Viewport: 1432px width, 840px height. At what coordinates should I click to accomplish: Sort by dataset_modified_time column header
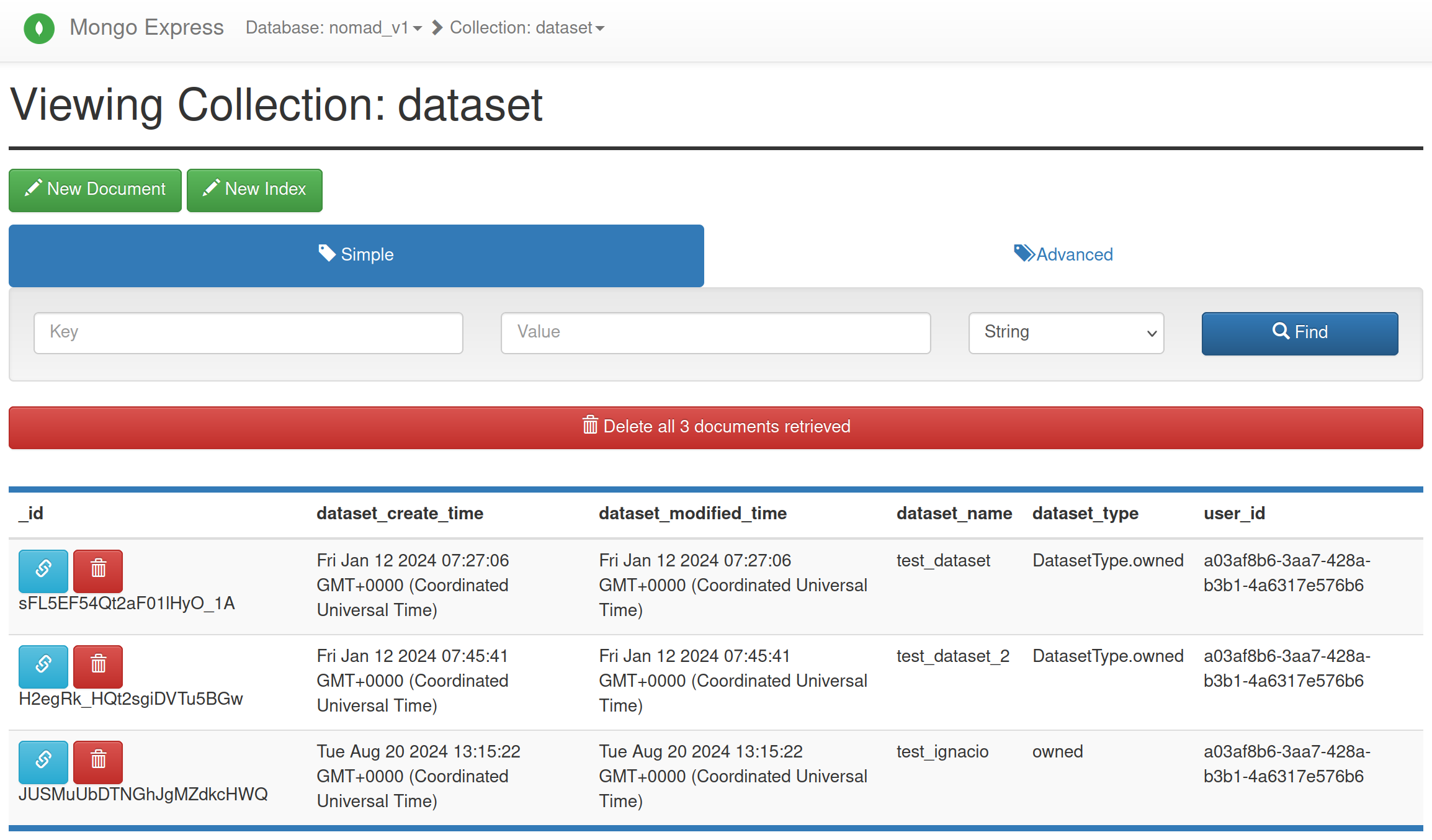coord(693,514)
